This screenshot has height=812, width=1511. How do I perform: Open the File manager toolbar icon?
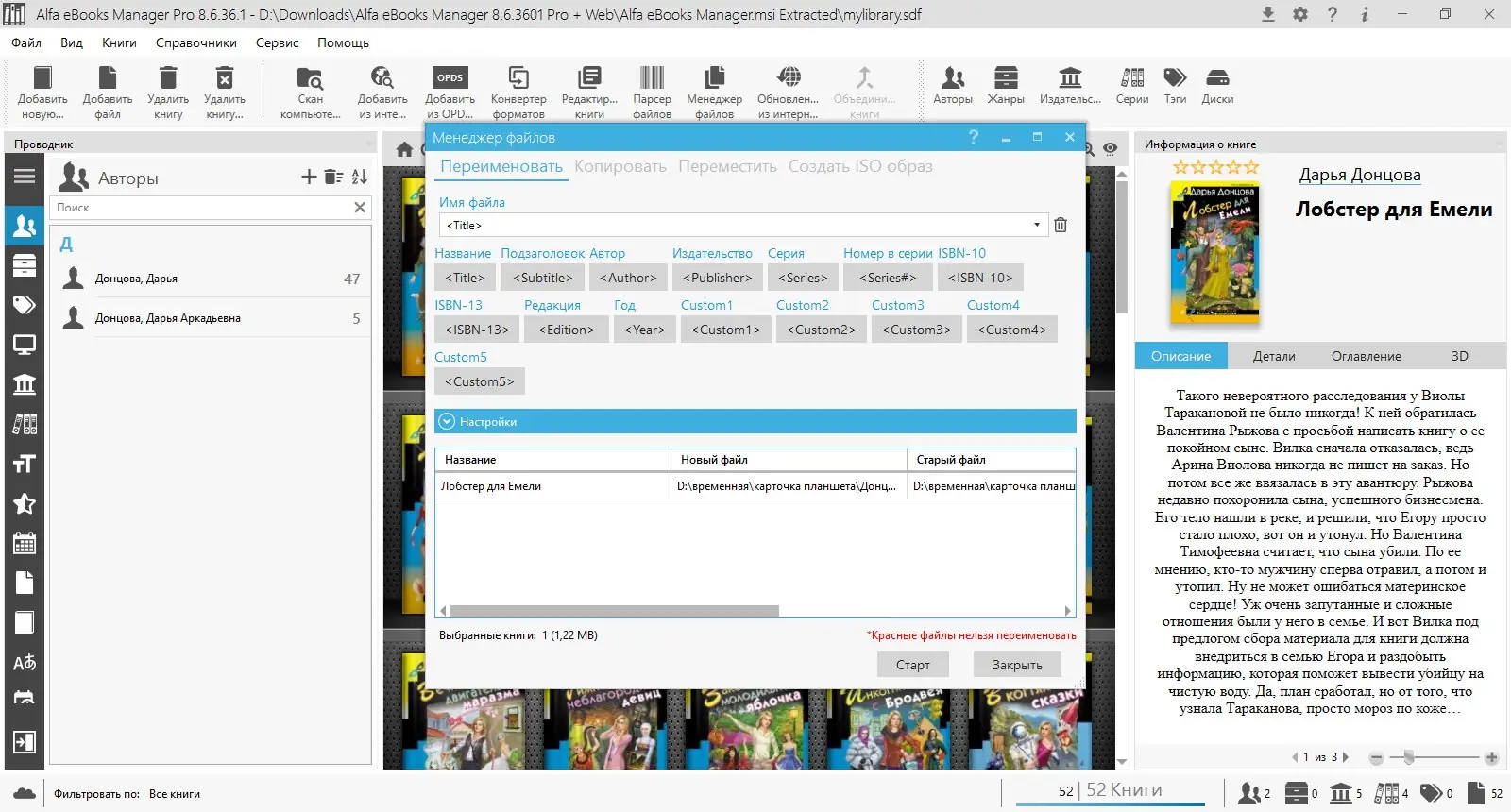714,77
